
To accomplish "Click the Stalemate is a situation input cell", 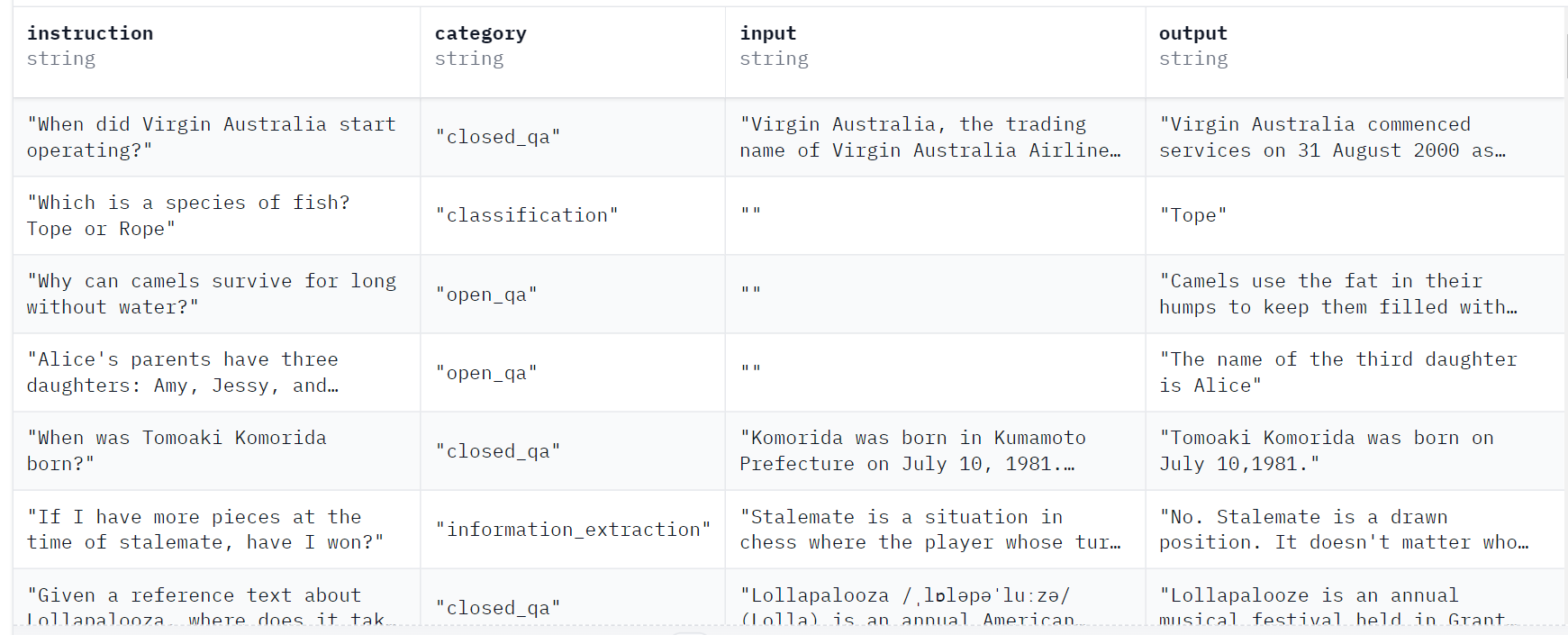I will [935, 530].
